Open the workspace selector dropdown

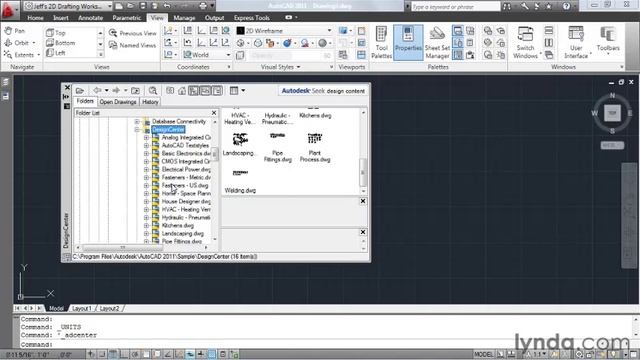coord(68,6)
